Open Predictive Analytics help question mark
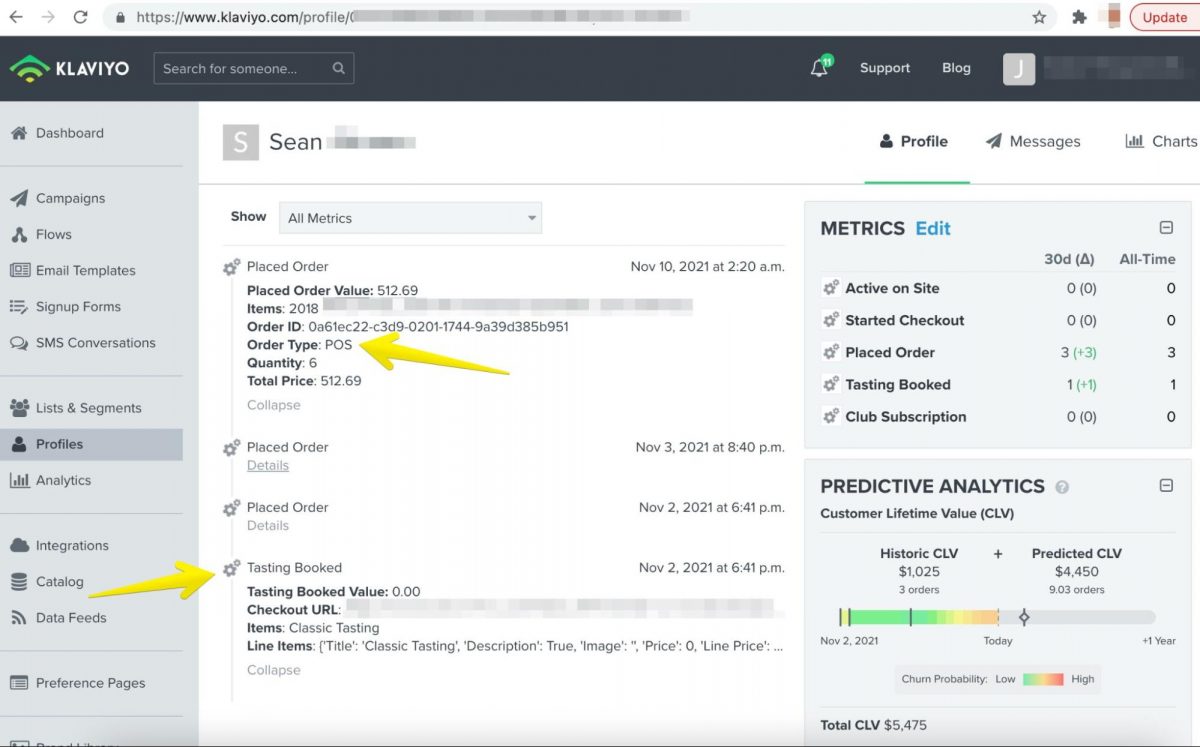The height and width of the screenshot is (747, 1200). click(1062, 487)
